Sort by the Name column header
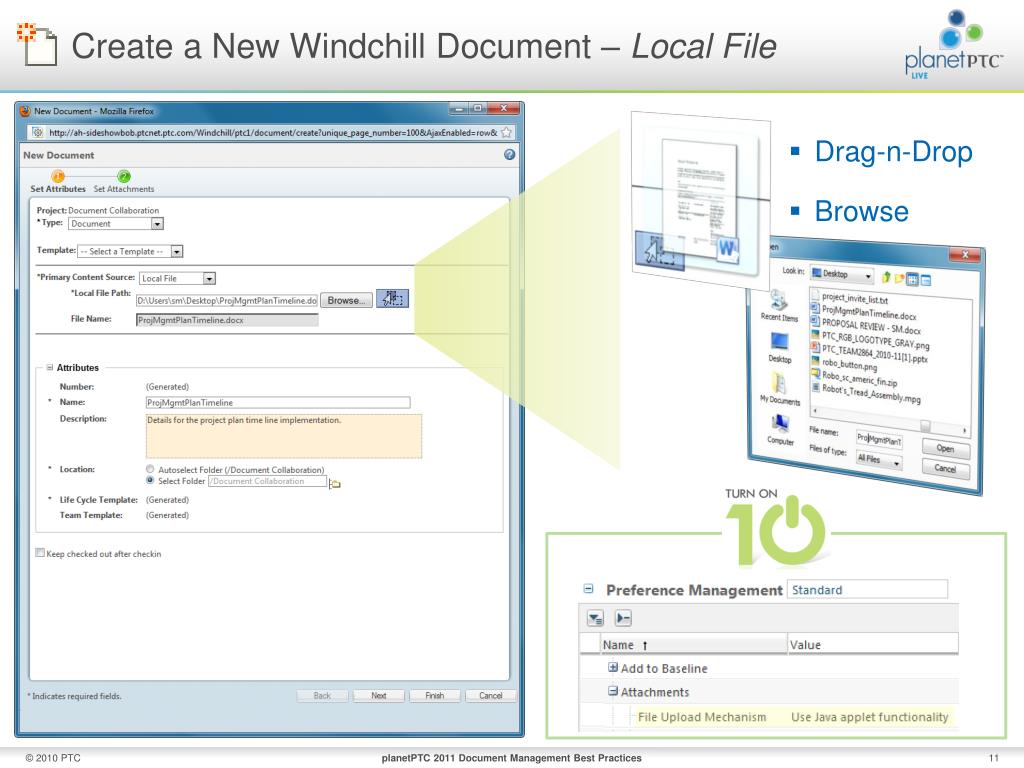The height and width of the screenshot is (768, 1024). (x=694, y=645)
